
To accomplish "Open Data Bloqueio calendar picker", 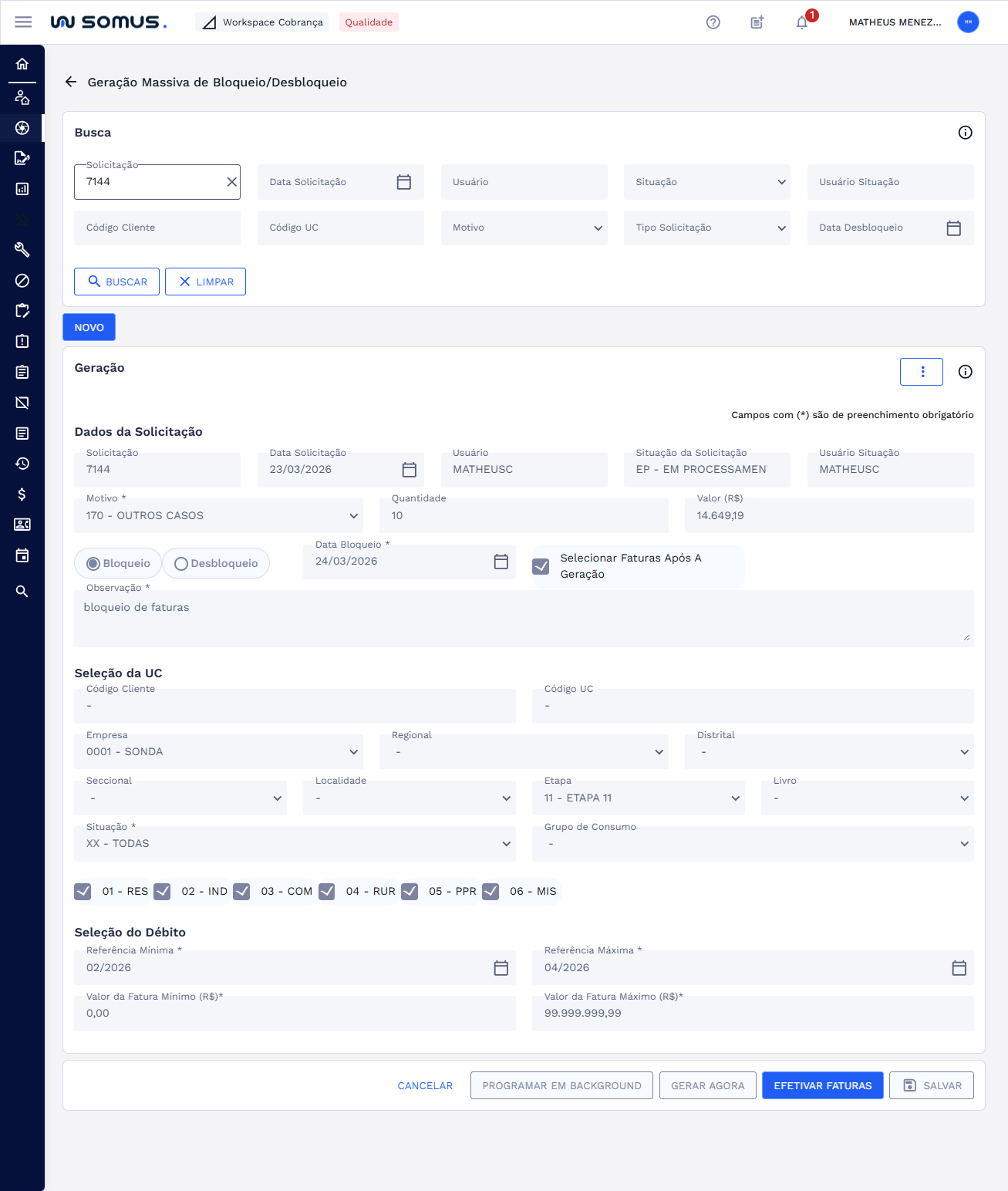I will point(501,562).
